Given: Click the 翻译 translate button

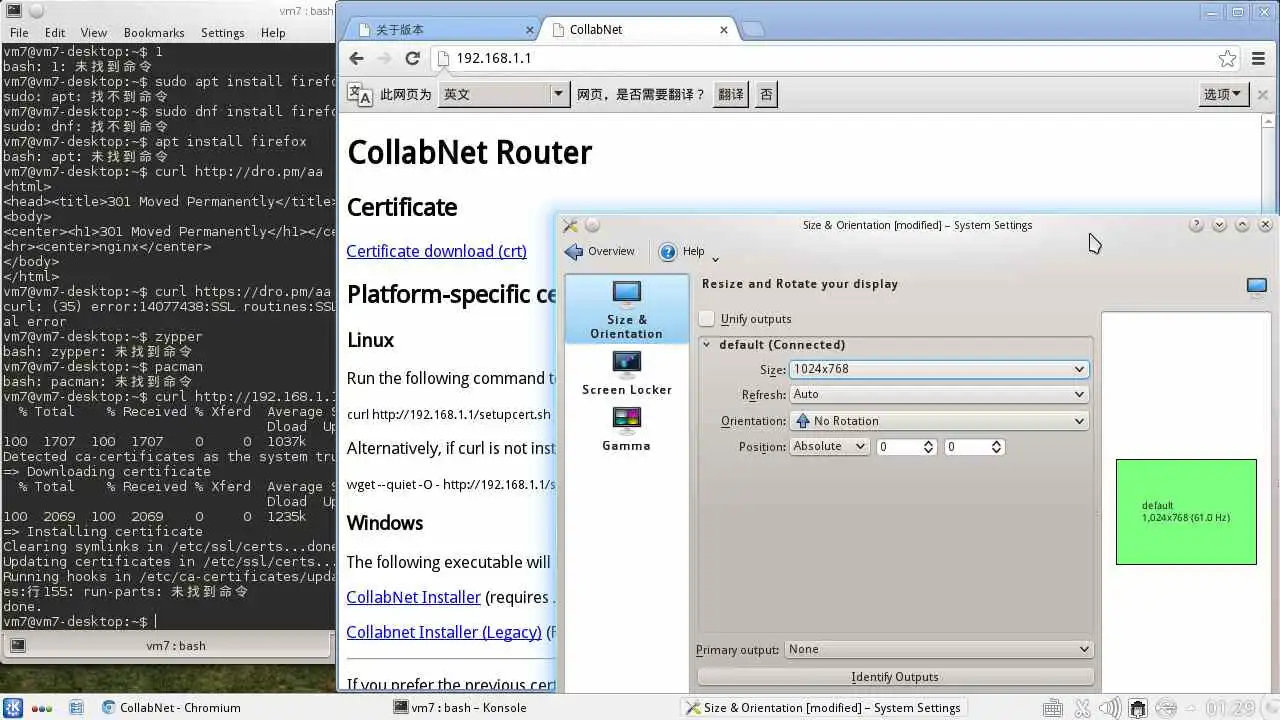Looking at the screenshot, I should coord(731,94).
